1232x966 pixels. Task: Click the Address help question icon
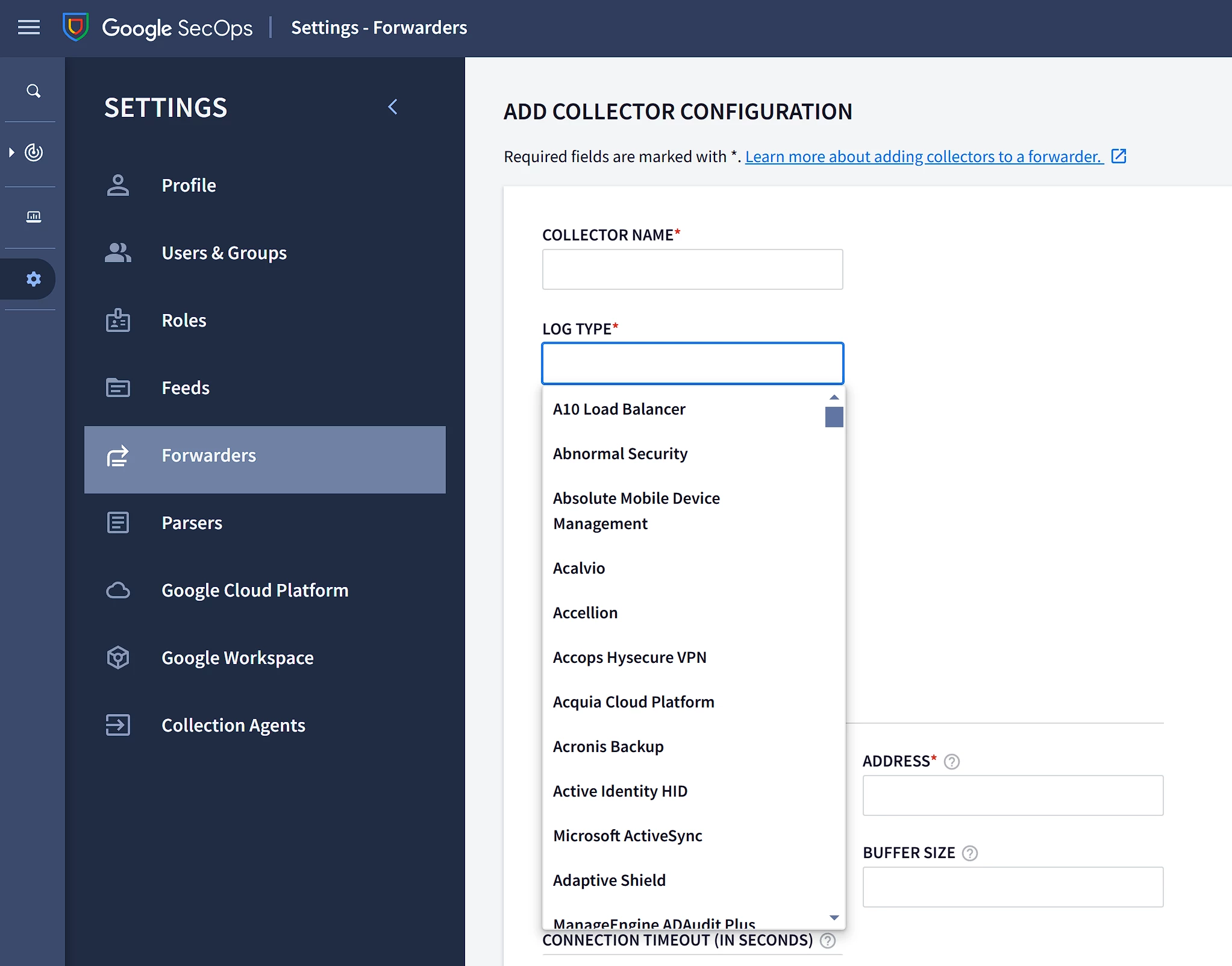click(x=951, y=762)
